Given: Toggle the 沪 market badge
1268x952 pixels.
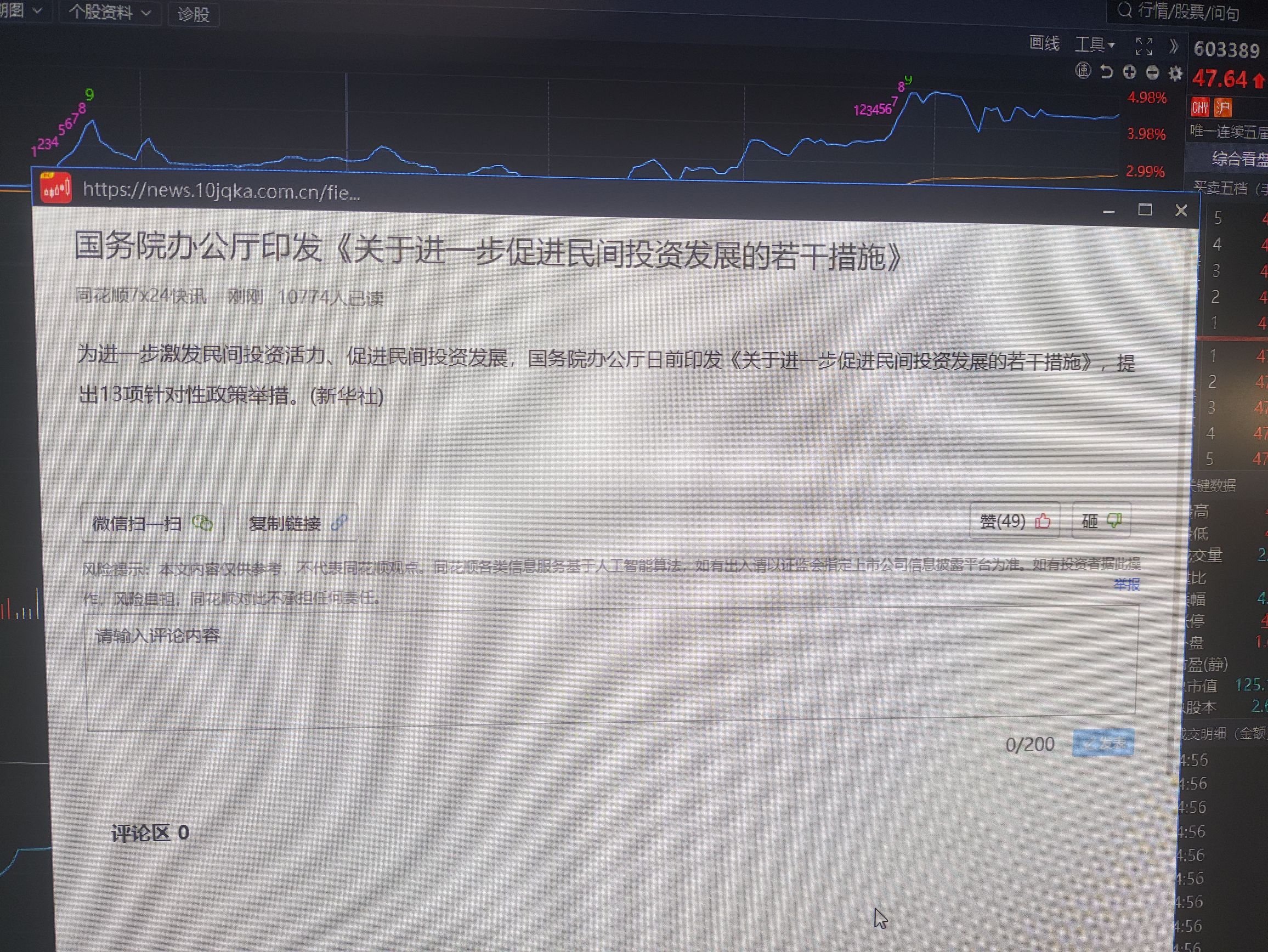Looking at the screenshot, I should pyautogui.click(x=1222, y=107).
